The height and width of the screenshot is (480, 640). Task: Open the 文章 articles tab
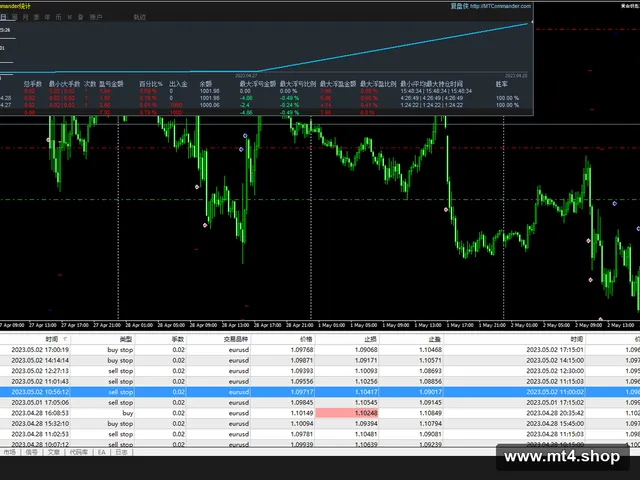point(53,452)
